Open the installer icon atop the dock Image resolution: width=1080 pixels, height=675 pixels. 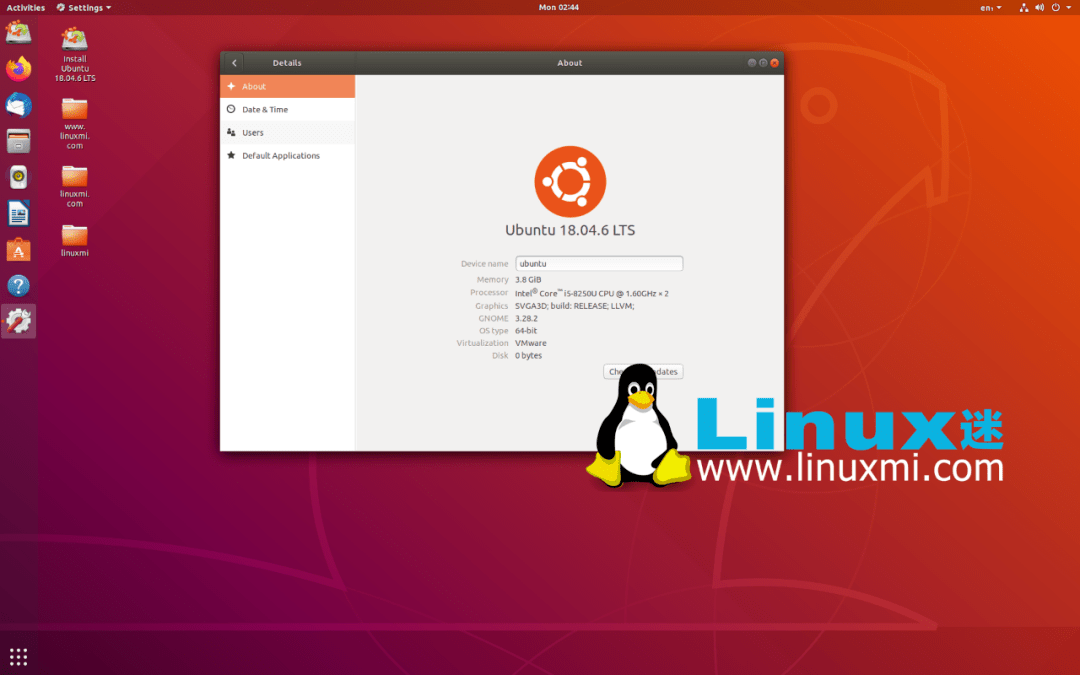19,32
